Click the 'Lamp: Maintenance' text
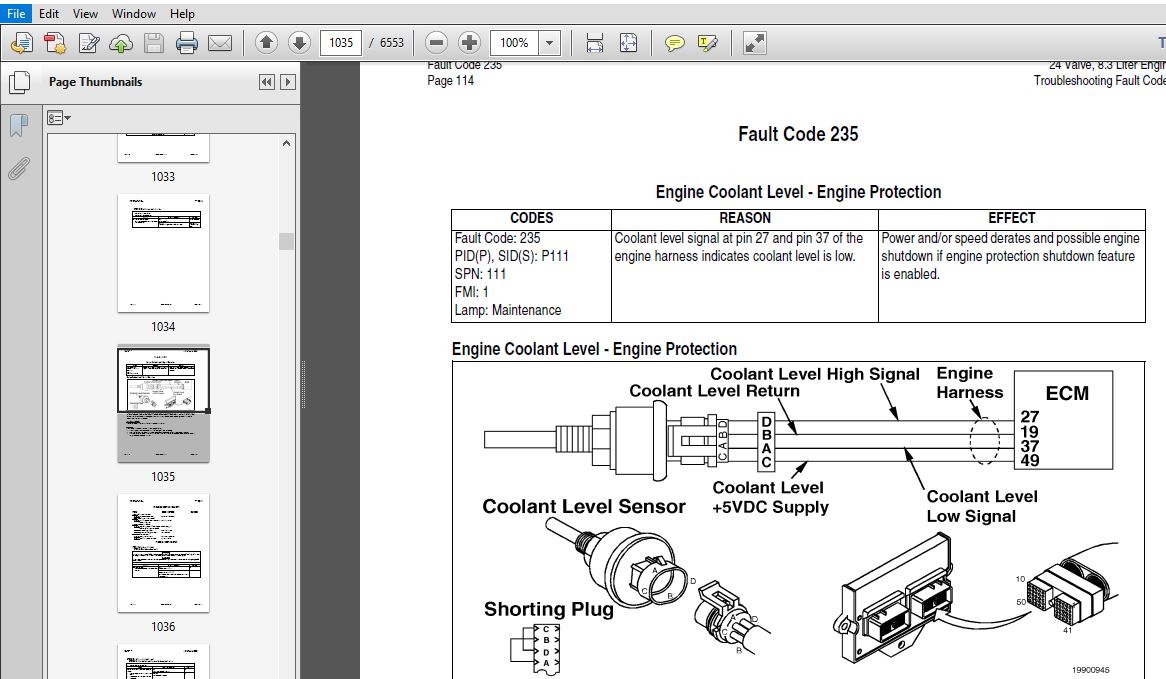 (508, 310)
